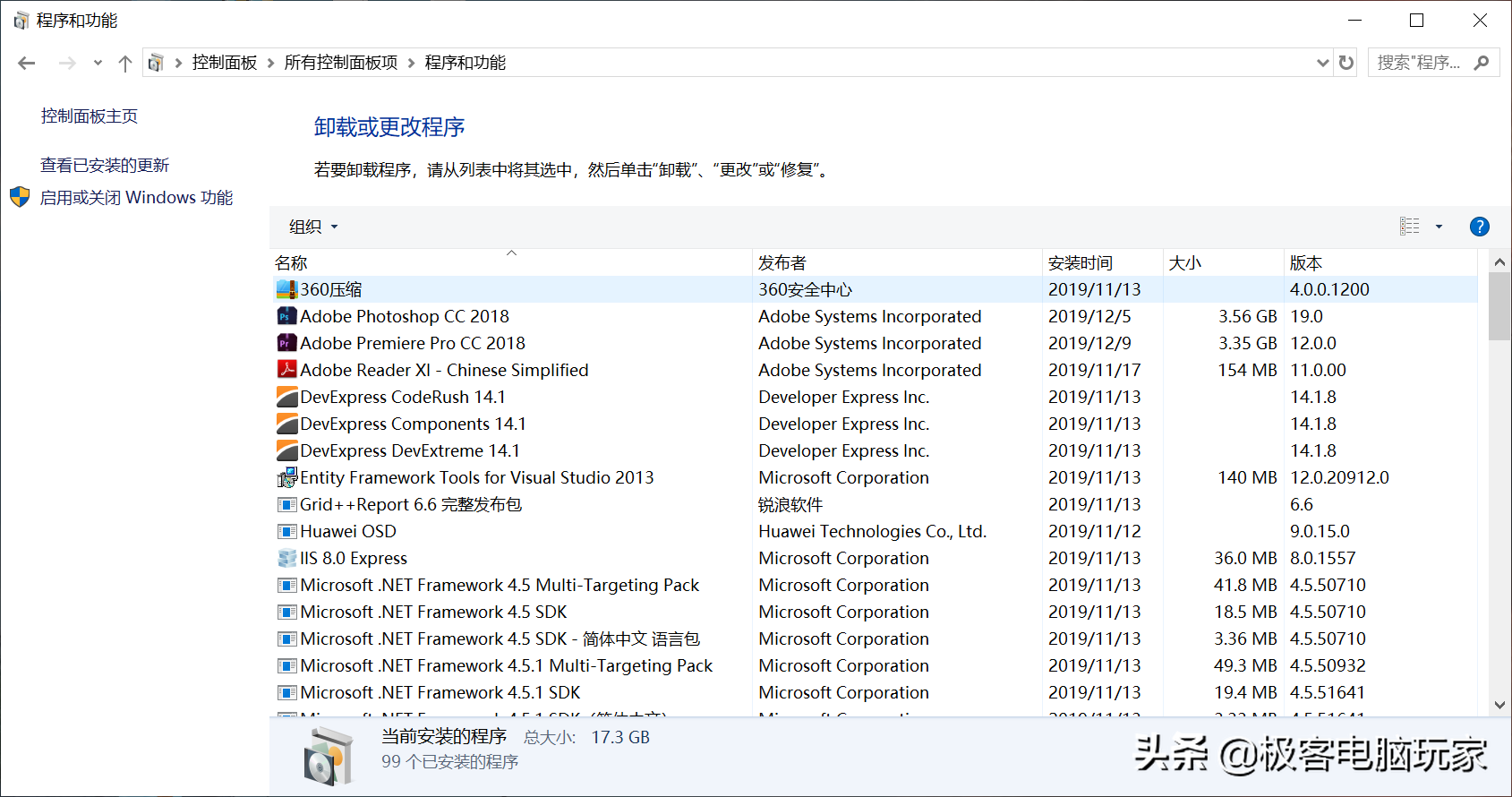Click the .NET Framework 4.5.1 Multi-Targeting Pack icon
The image size is (1512, 797).
click(286, 665)
